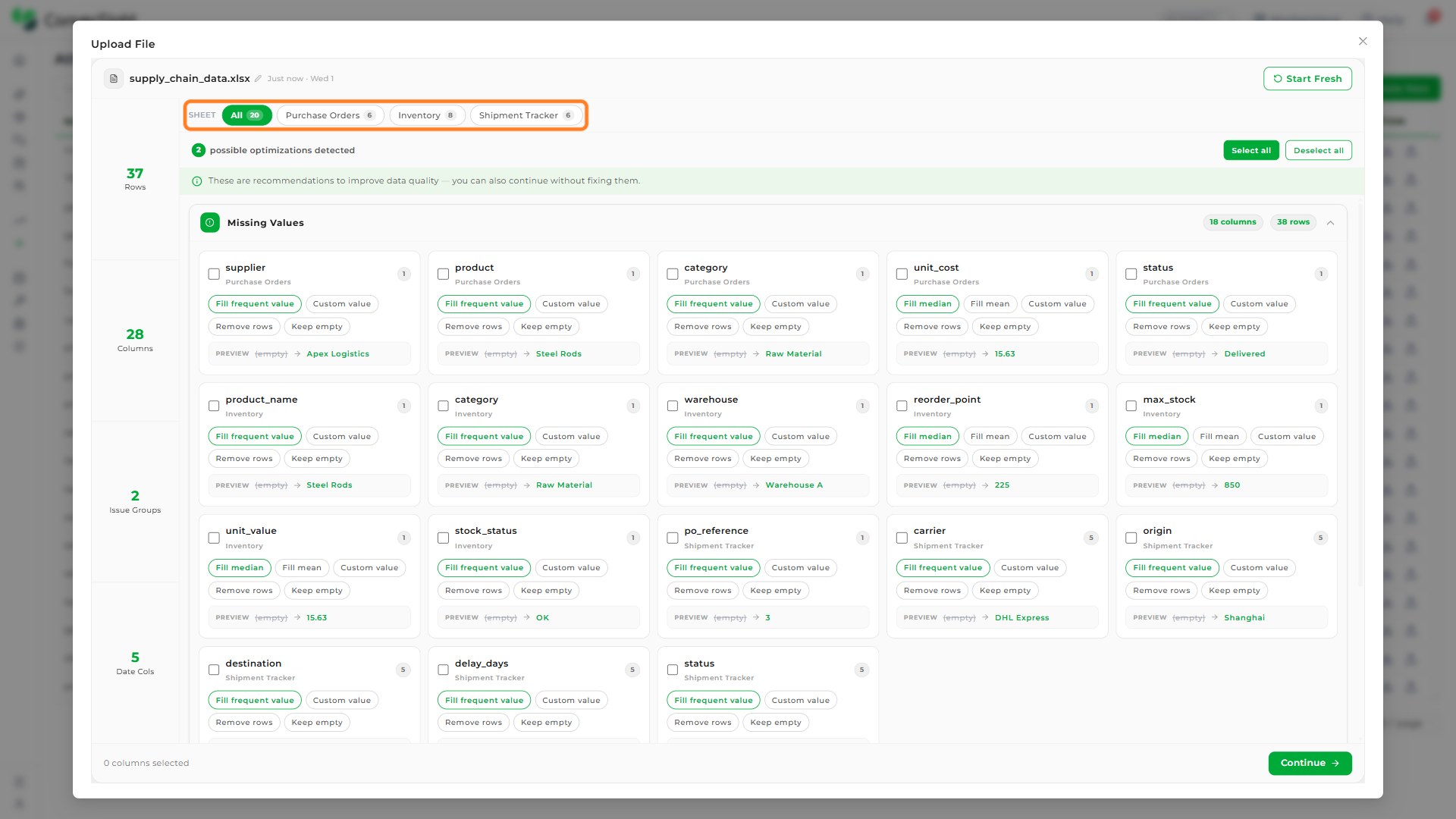The image size is (1456, 819).
Task: Check the max_stock column checkbox
Action: (1131, 406)
